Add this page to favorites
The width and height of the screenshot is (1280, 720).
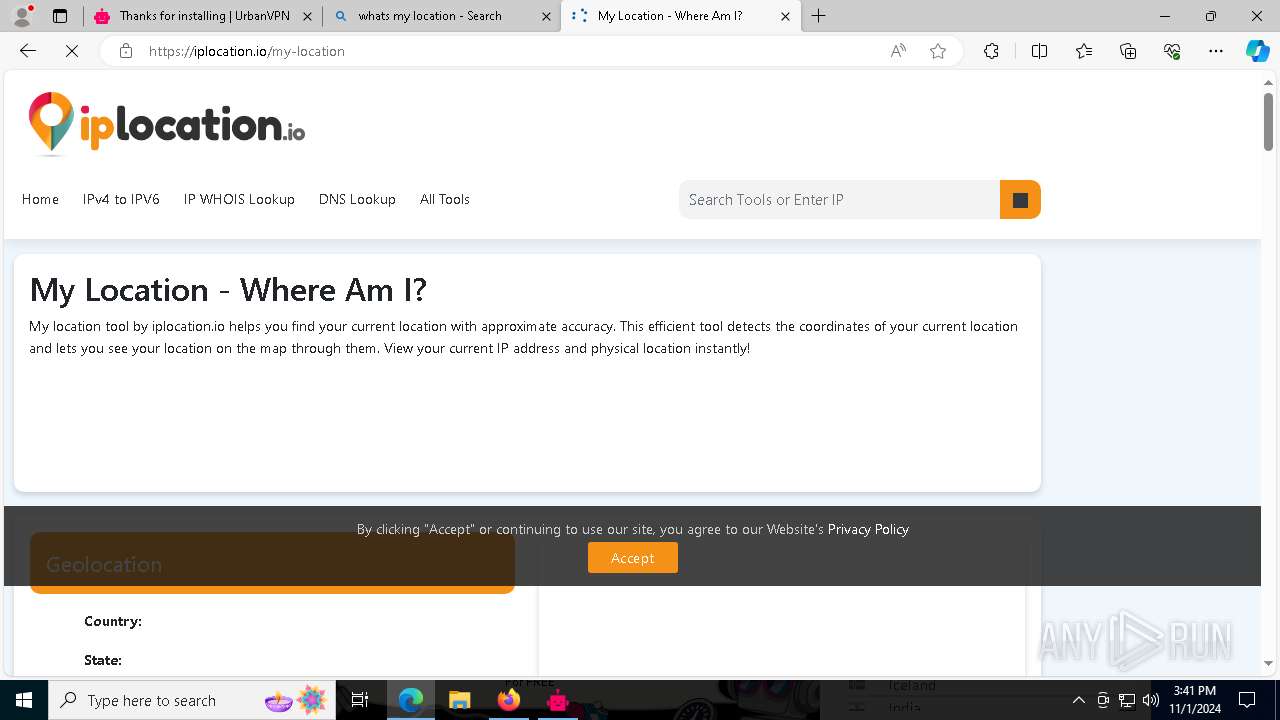point(938,51)
